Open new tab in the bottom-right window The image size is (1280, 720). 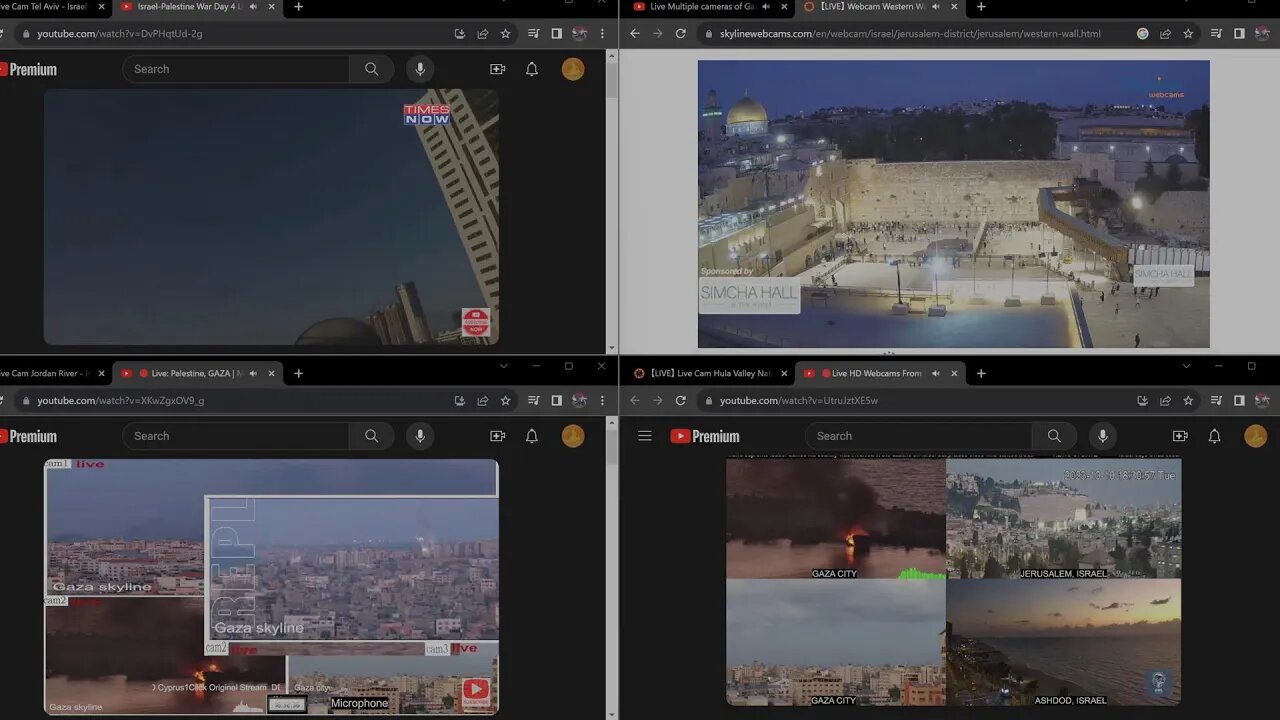click(981, 373)
